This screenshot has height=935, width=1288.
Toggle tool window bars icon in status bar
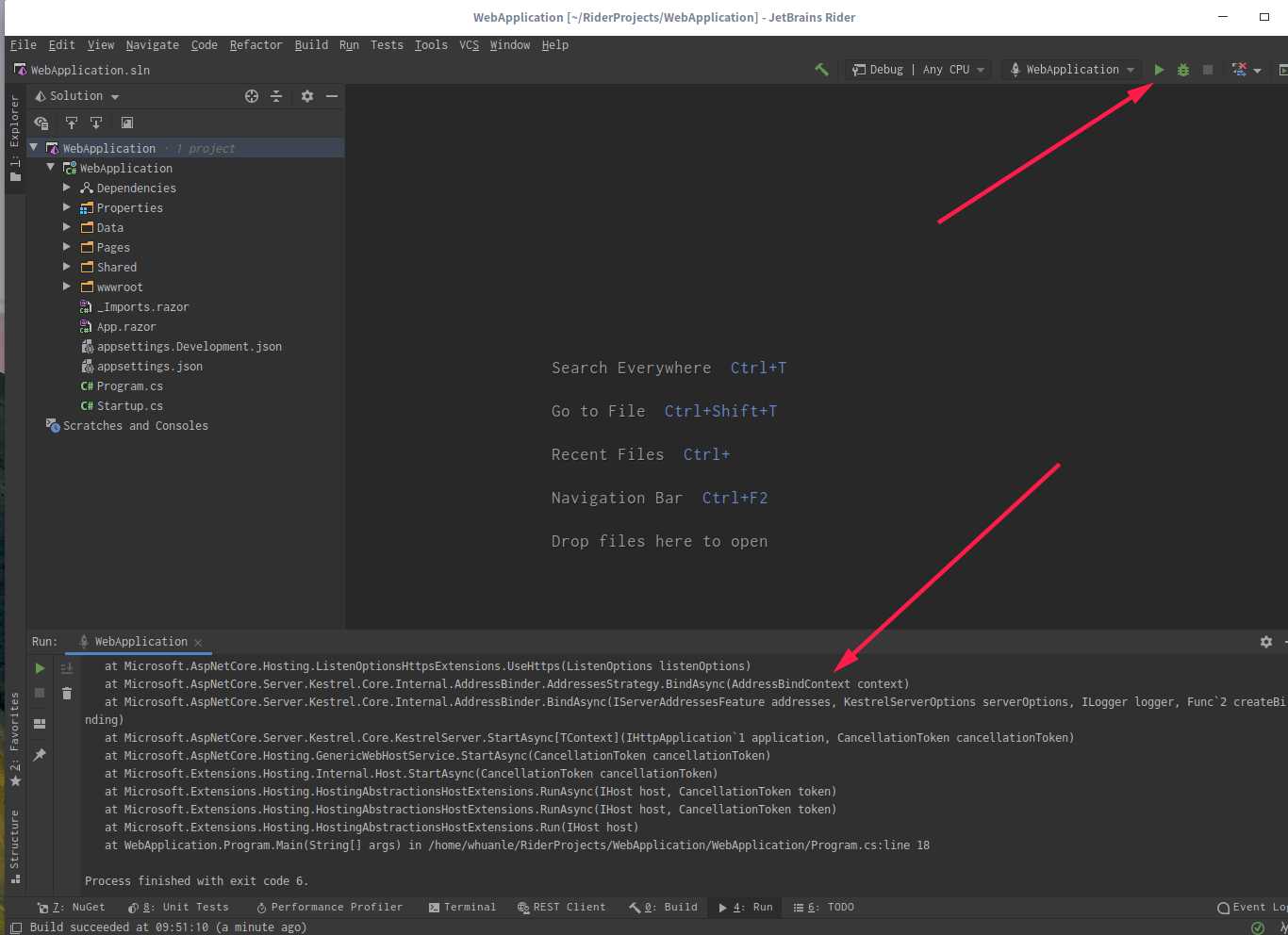point(15,927)
